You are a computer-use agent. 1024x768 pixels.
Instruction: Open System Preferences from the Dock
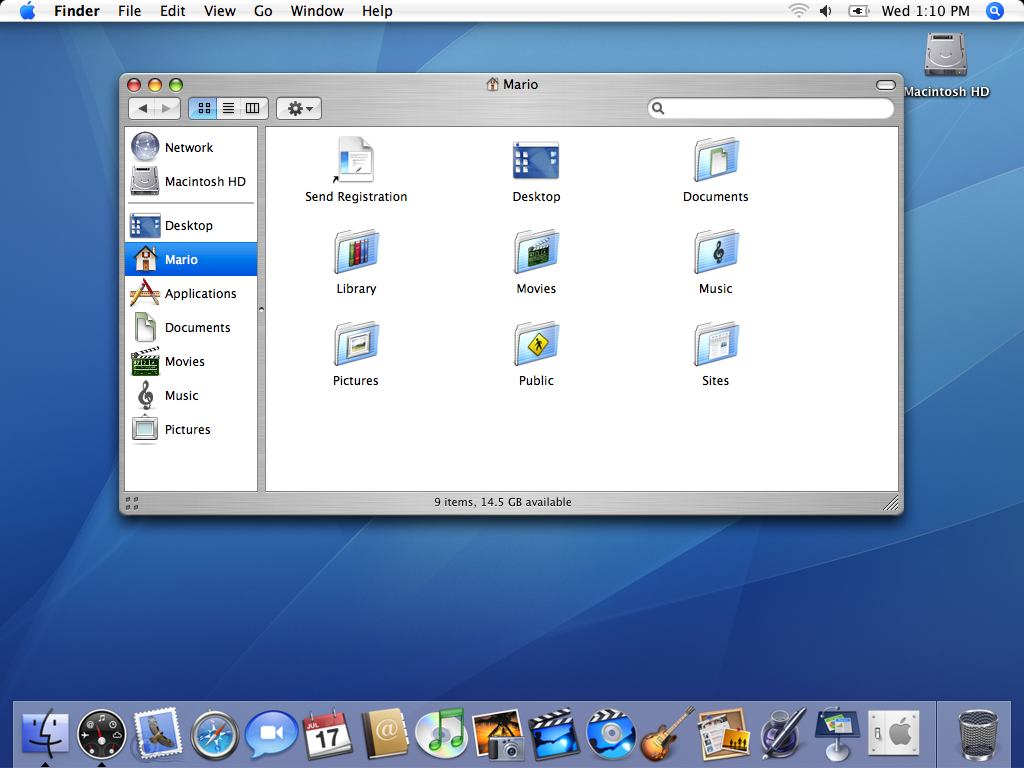893,734
